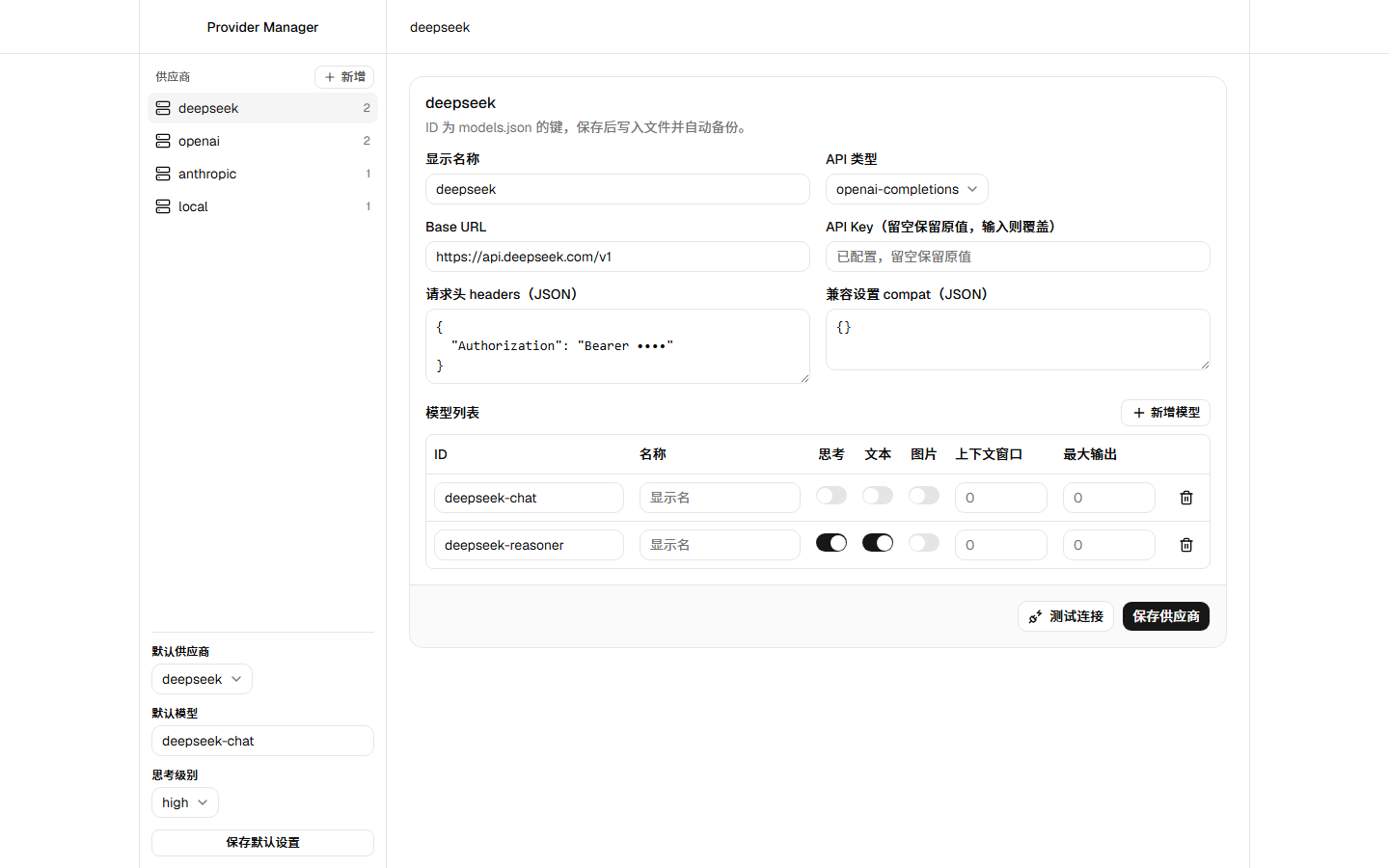Viewport: 1389px width, 868px height.
Task: Click the 测试连接 button
Action: pos(1066,616)
